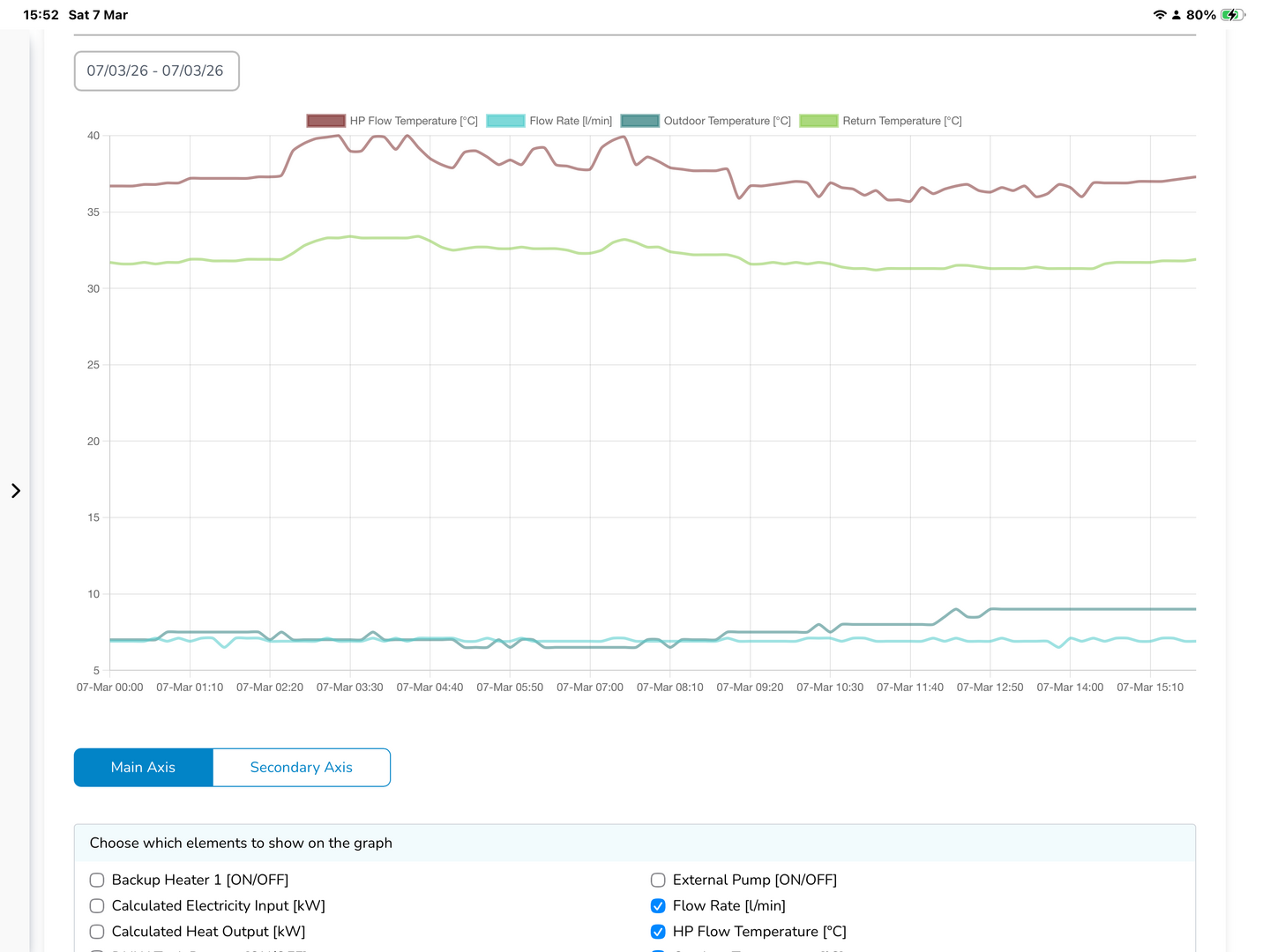This screenshot has width=1270, height=952.
Task: Click Return Temperature legend green swatch
Action: [x=818, y=121]
